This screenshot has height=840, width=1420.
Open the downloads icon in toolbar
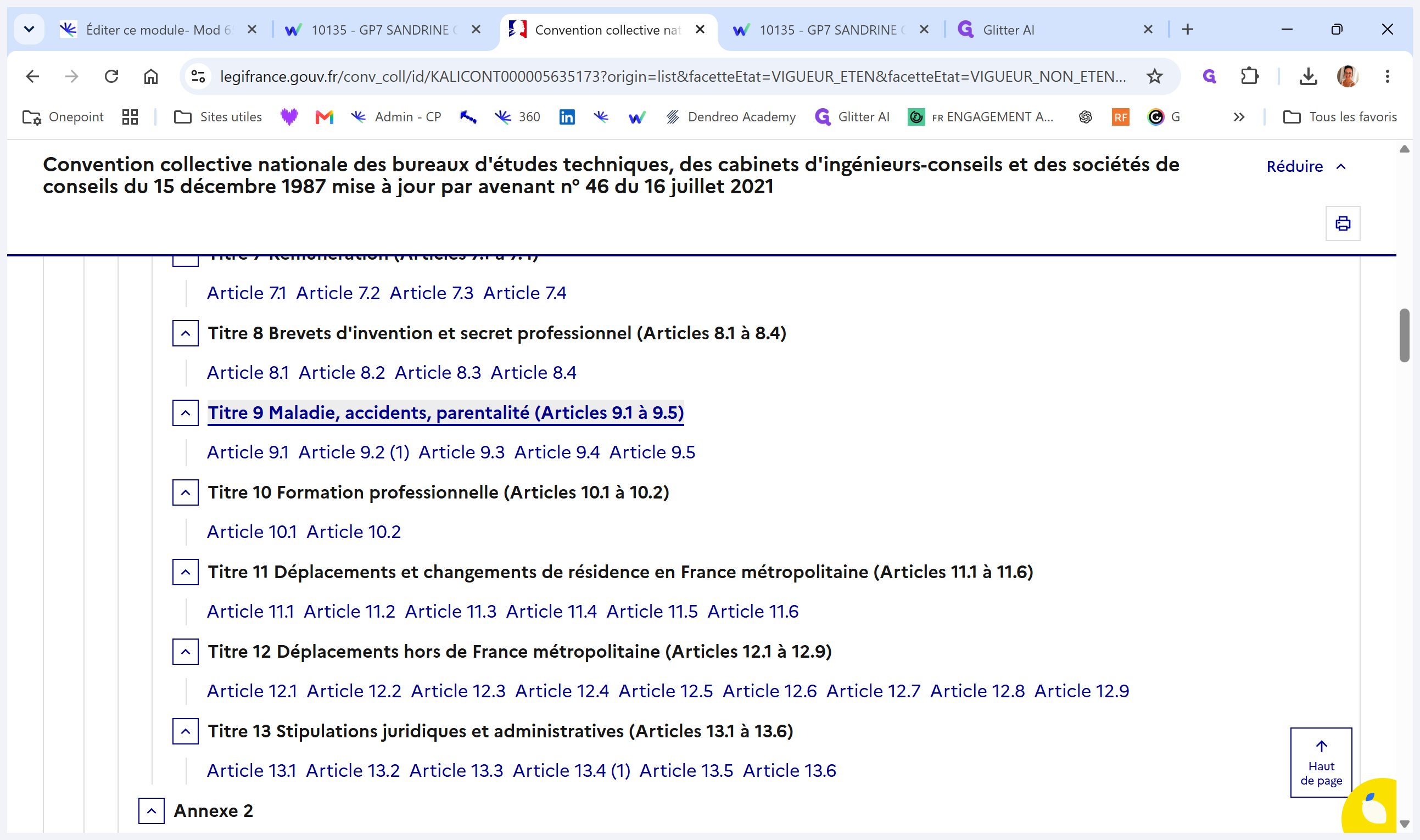[x=1308, y=76]
